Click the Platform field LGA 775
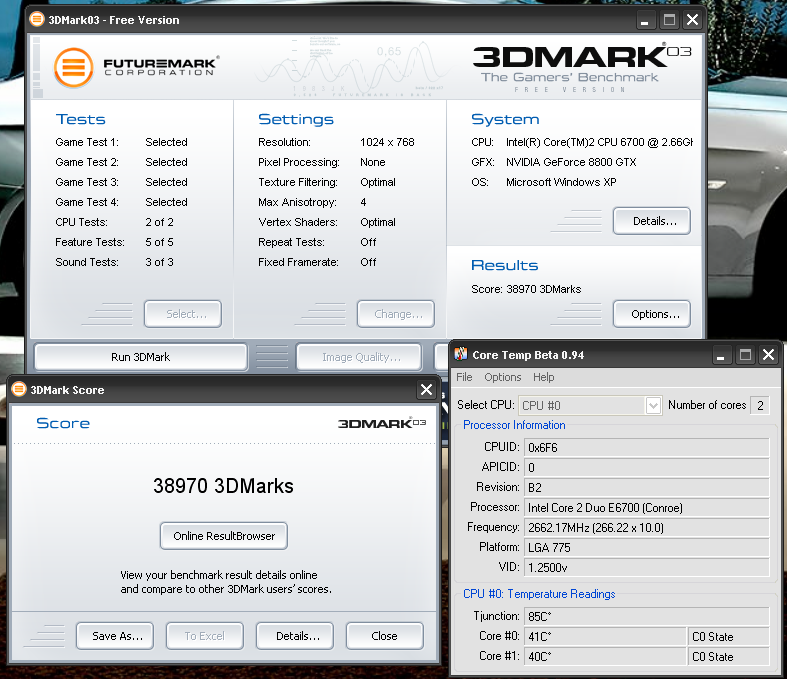This screenshot has width=787, height=679. (x=646, y=548)
